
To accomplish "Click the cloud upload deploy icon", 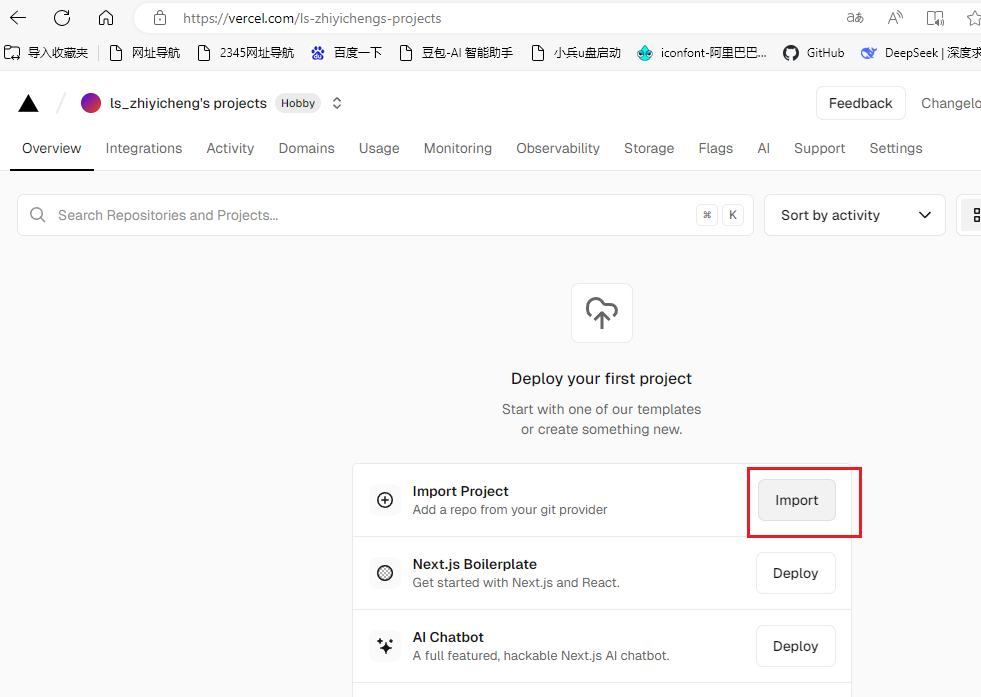I will (602, 313).
